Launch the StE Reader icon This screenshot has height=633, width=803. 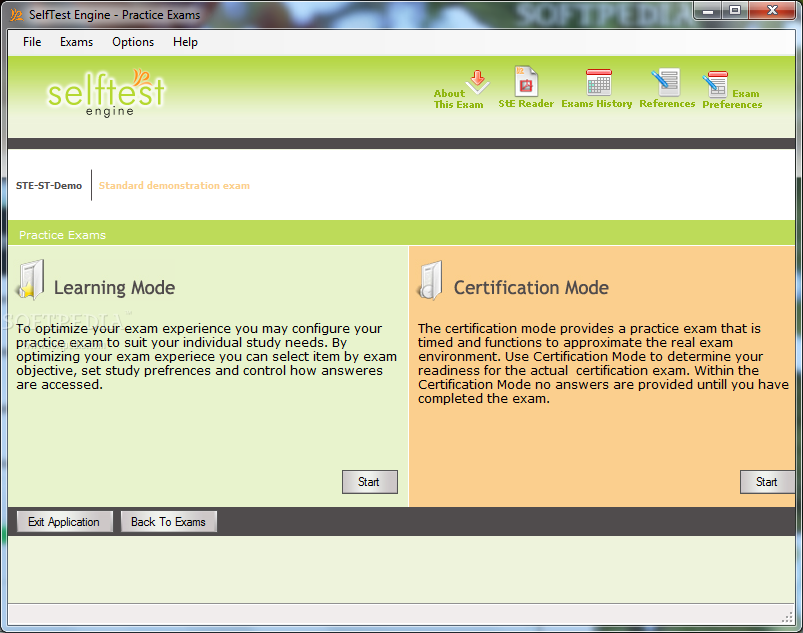coord(526,81)
